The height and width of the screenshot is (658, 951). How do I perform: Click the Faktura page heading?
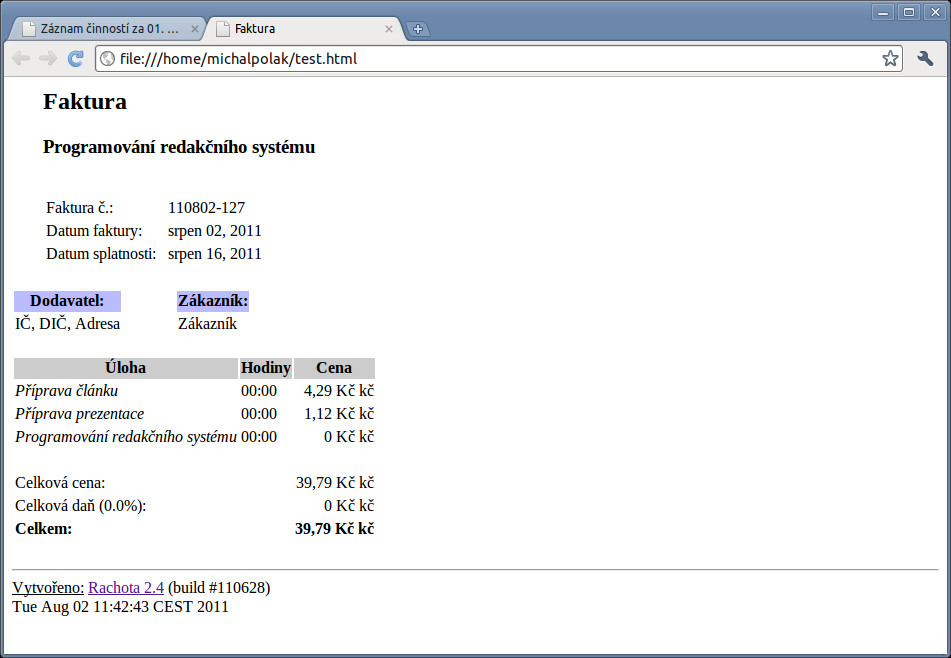point(85,102)
